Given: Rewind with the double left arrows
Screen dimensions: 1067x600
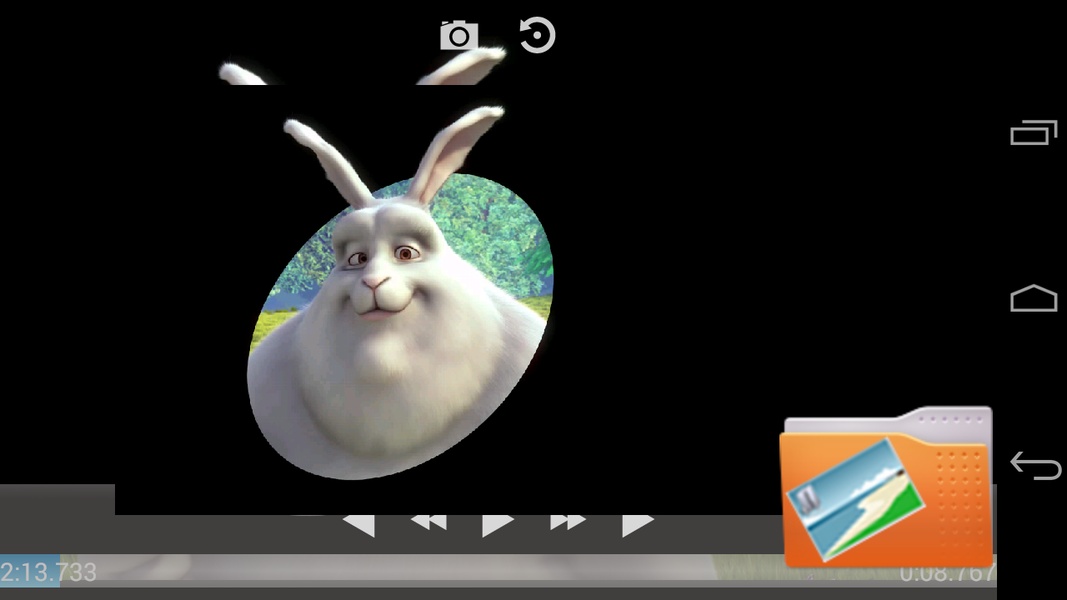Looking at the screenshot, I should coord(429,522).
